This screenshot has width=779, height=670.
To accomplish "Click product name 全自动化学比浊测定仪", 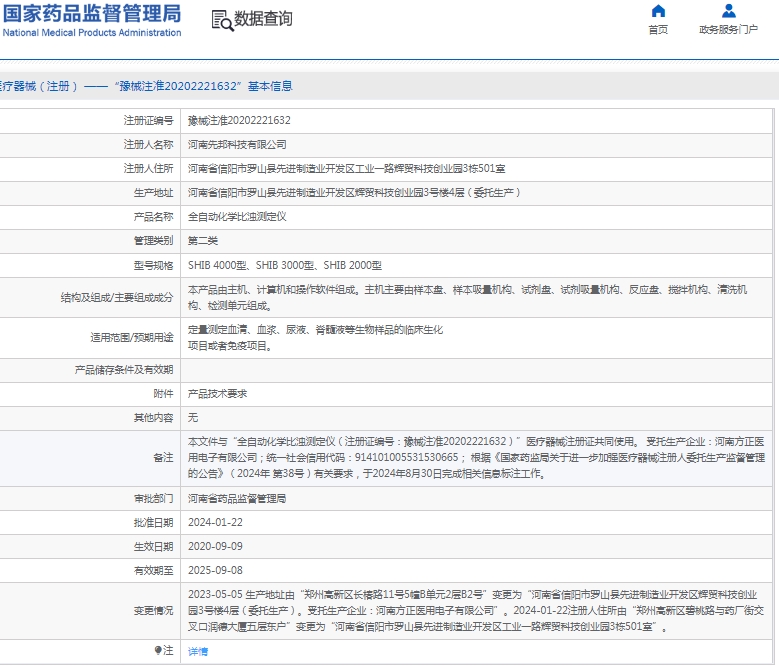I will click(237, 217).
